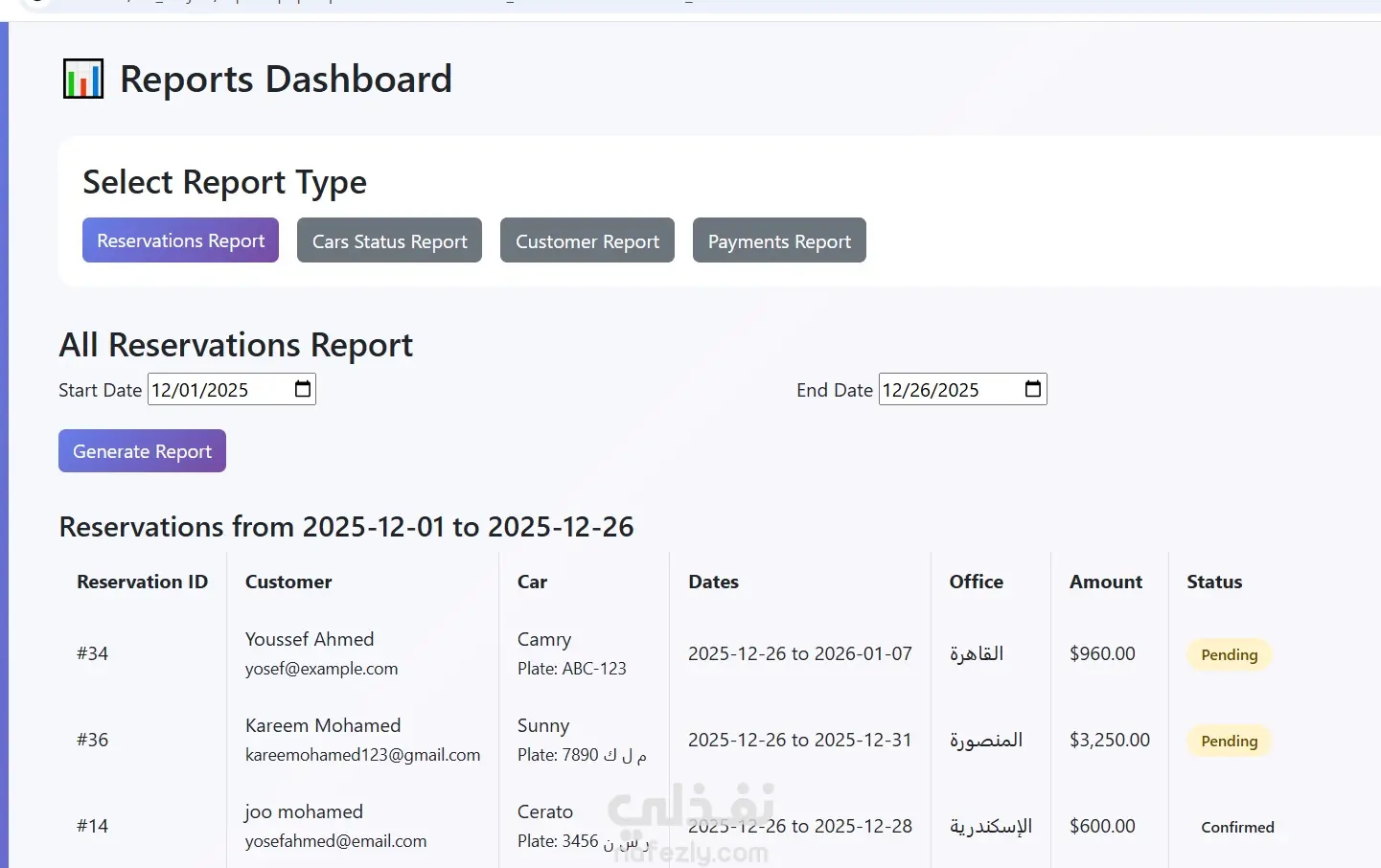Screen dimensions: 1381x868
Task: Focus the Start Date input field
Action: [232, 389]
